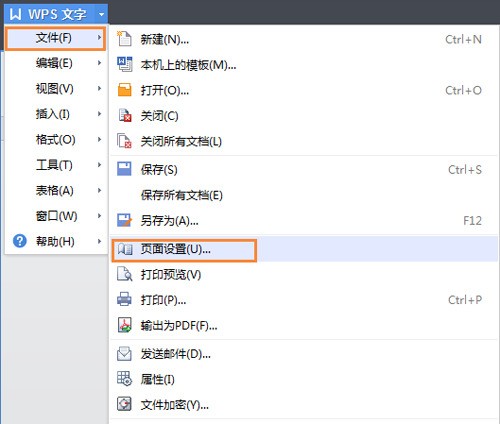Select 页面设置(U)... menu entry
This screenshot has height=424, width=500.
pos(304,249)
